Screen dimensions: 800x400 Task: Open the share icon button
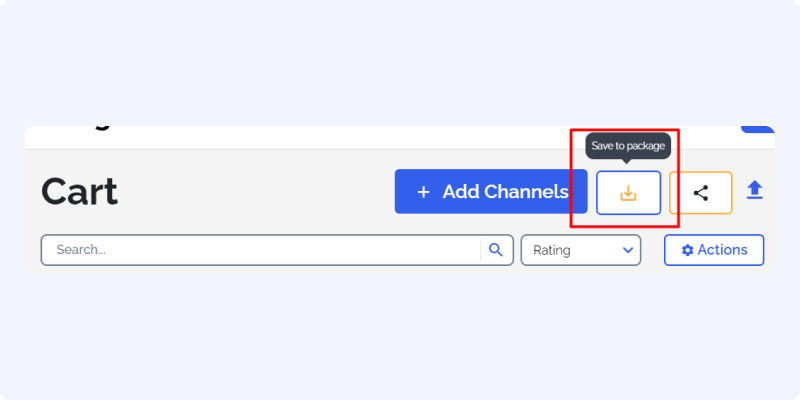[x=701, y=193]
